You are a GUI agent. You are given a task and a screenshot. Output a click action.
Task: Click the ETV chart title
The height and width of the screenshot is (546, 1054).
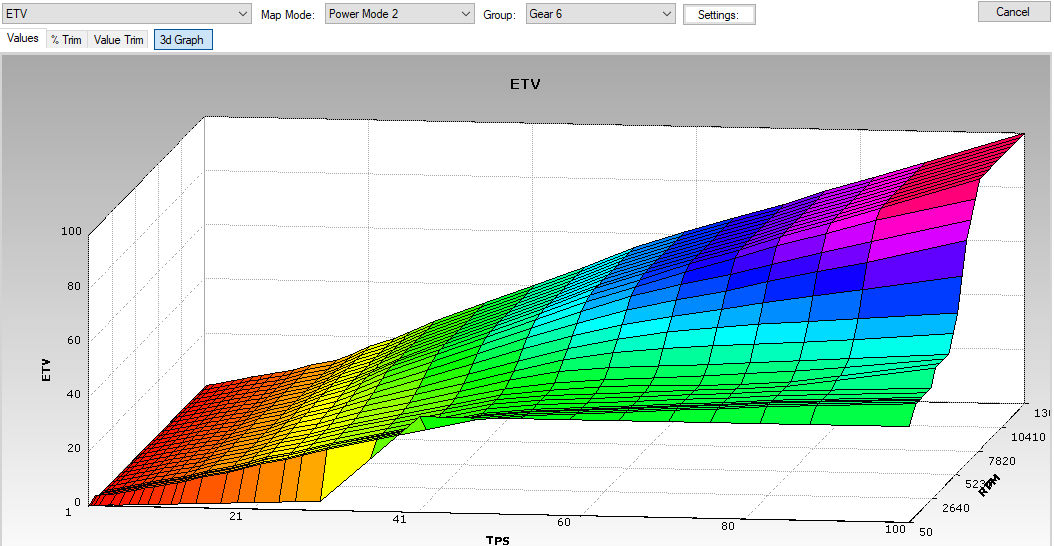pyautogui.click(x=525, y=84)
